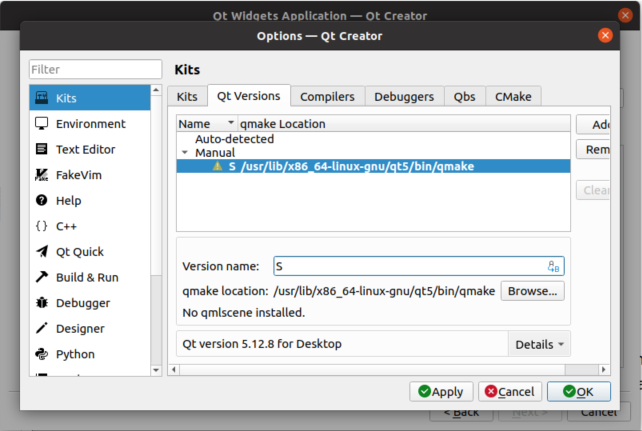Click the sidebar scroll down arrow
642x431 pixels.
coord(156,370)
